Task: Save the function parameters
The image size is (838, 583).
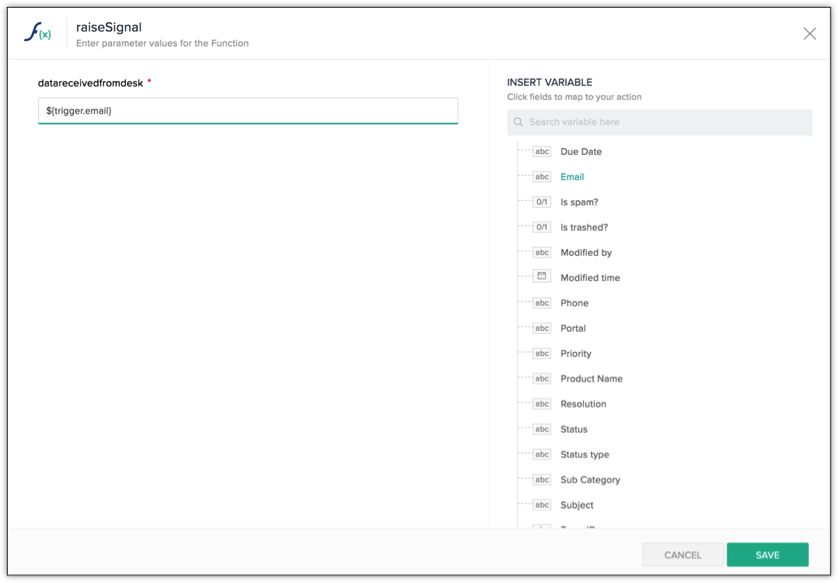Action: pyautogui.click(x=767, y=555)
